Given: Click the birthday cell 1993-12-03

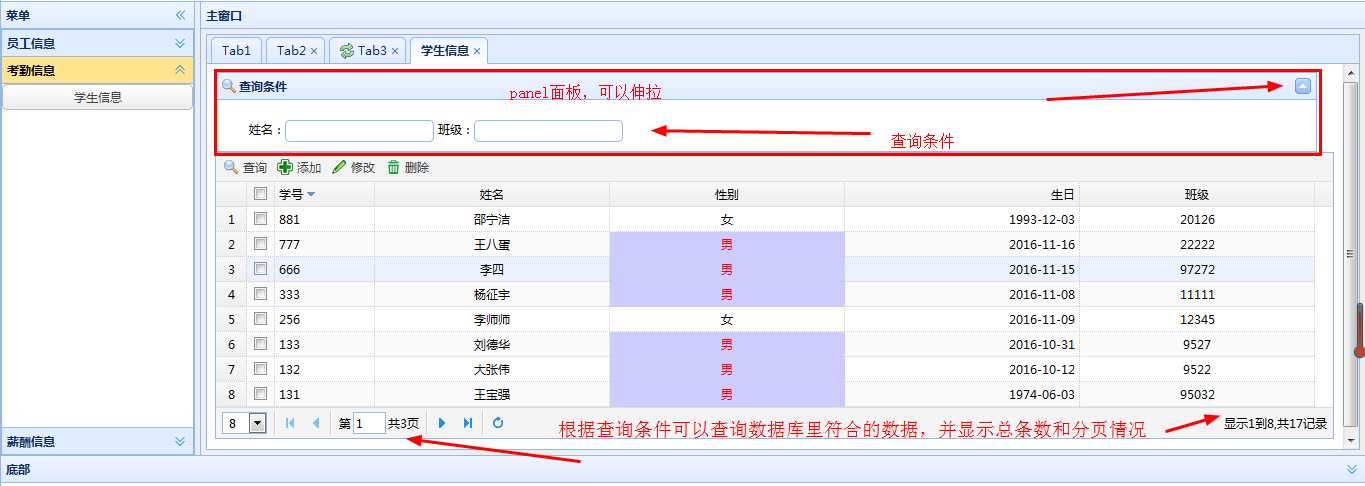Looking at the screenshot, I should 962,219.
